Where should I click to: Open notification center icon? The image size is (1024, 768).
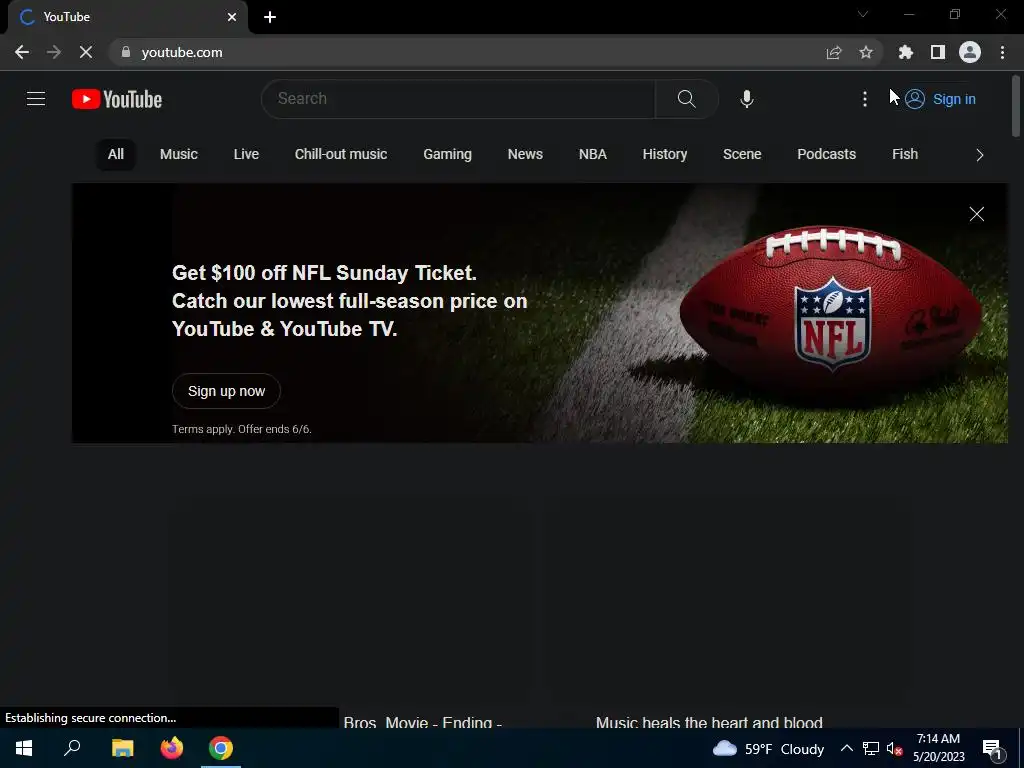(992, 748)
